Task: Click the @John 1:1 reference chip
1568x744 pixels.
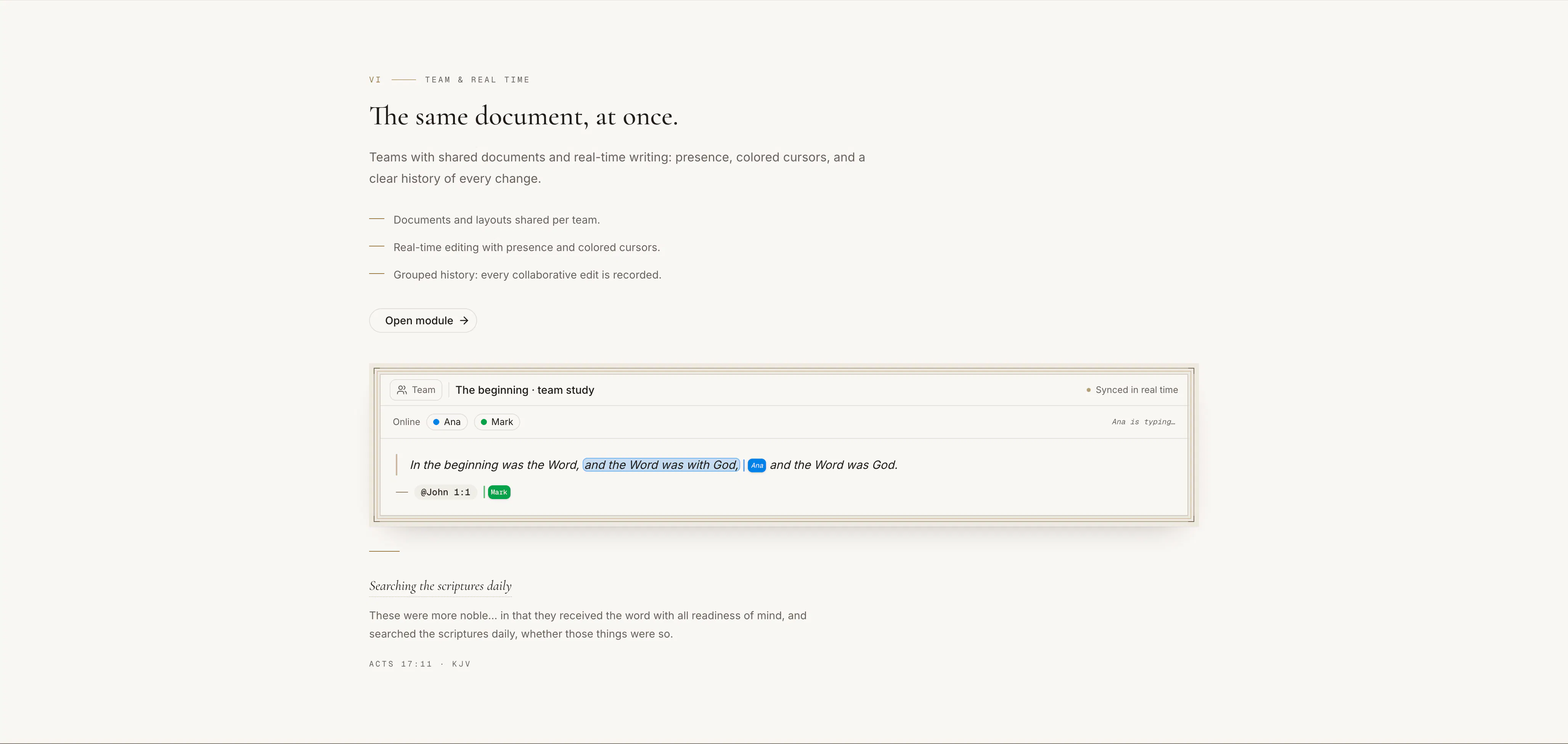Action: tap(445, 492)
